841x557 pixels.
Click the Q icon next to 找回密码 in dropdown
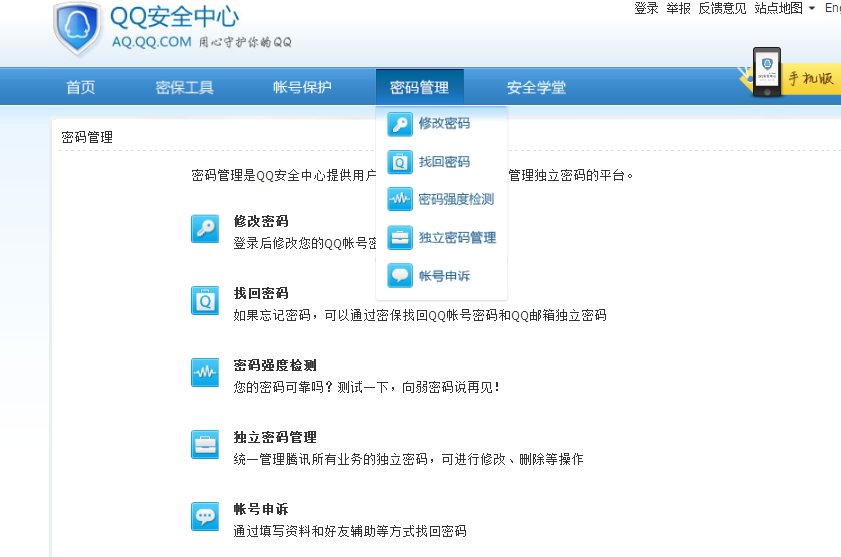click(x=400, y=162)
